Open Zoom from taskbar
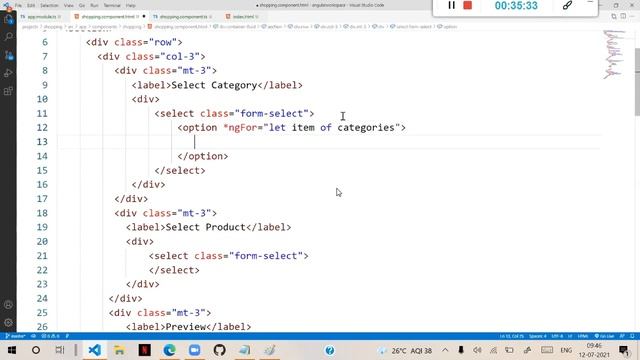640x360 pixels. [195, 350]
